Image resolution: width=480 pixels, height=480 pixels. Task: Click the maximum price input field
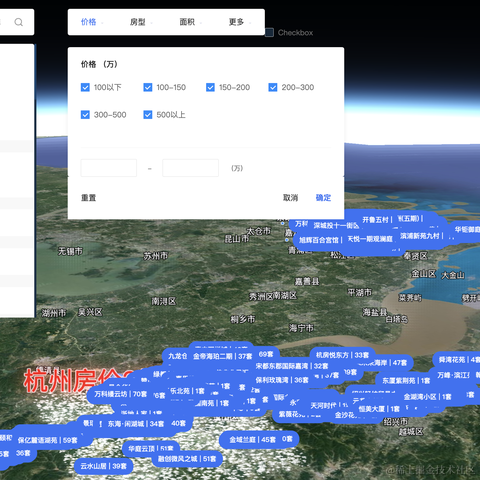190,168
